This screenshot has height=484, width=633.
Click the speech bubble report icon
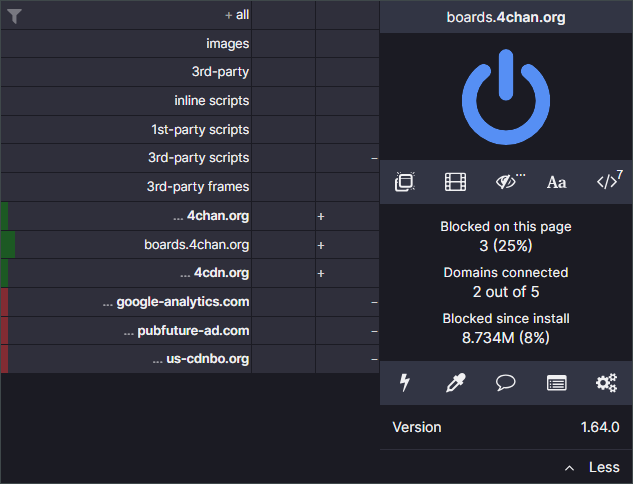[506, 382]
